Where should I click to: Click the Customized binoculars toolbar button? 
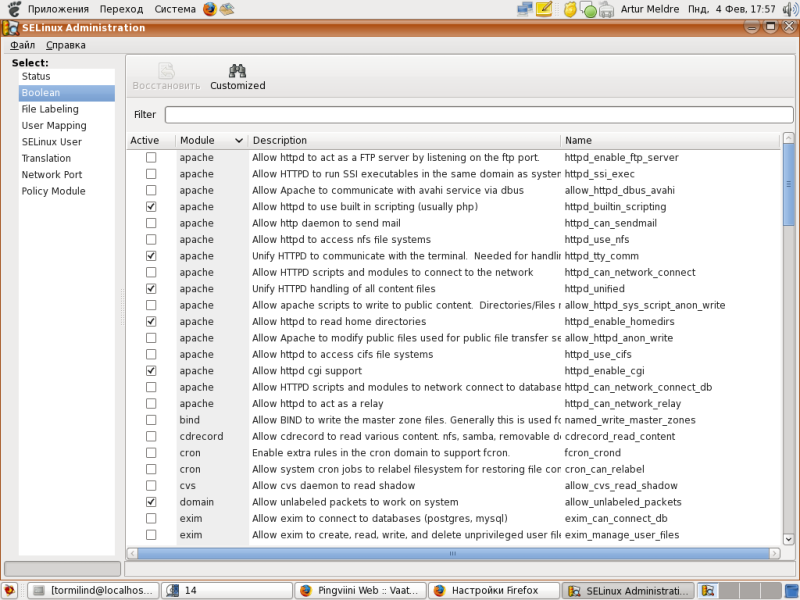238,77
